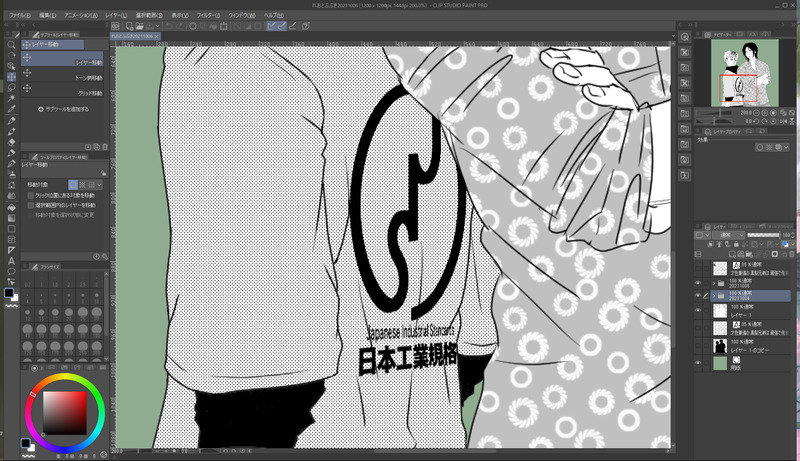Open the フィルター menu
800x461 pixels.
pyautogui.click(x=208, y=15)
